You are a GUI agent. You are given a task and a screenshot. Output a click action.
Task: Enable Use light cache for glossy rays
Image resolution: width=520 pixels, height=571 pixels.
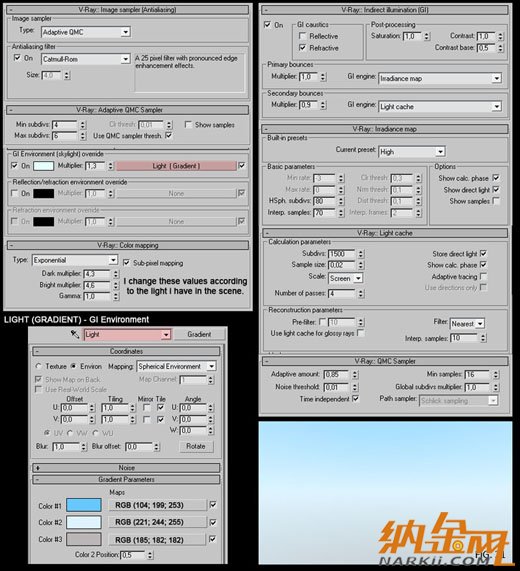point(361,333)
